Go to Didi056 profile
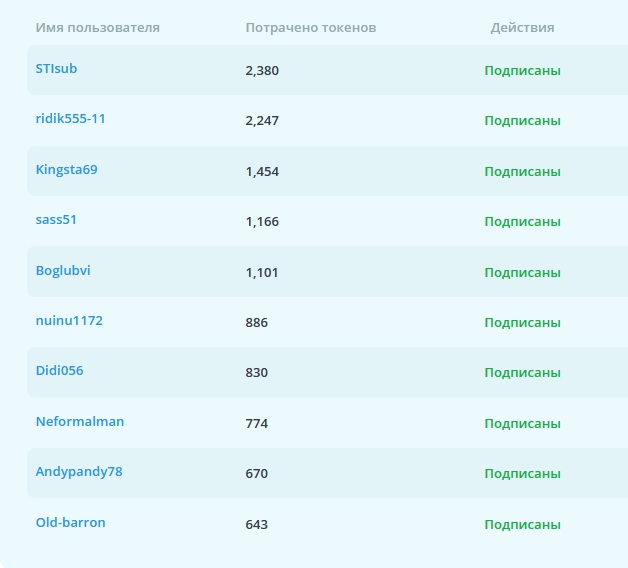Viewport: 628px width, 568px height. point(59,371)
